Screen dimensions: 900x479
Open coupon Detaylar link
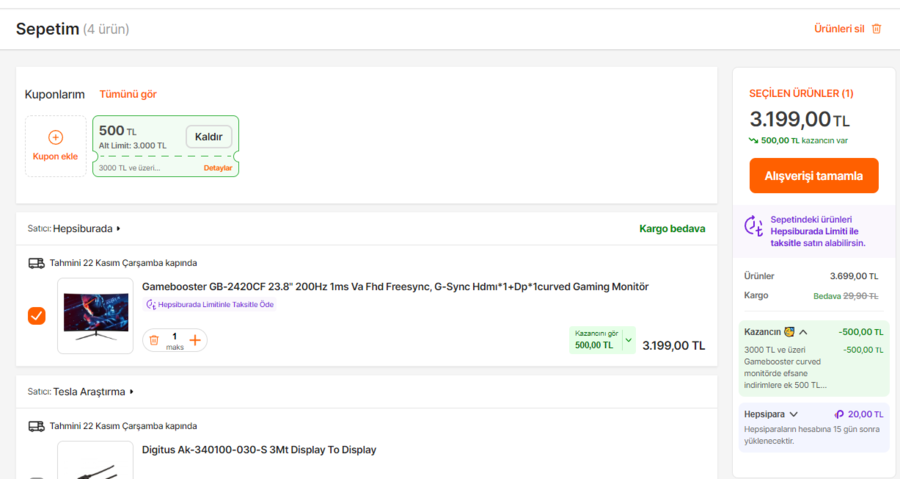coord(218,168)
